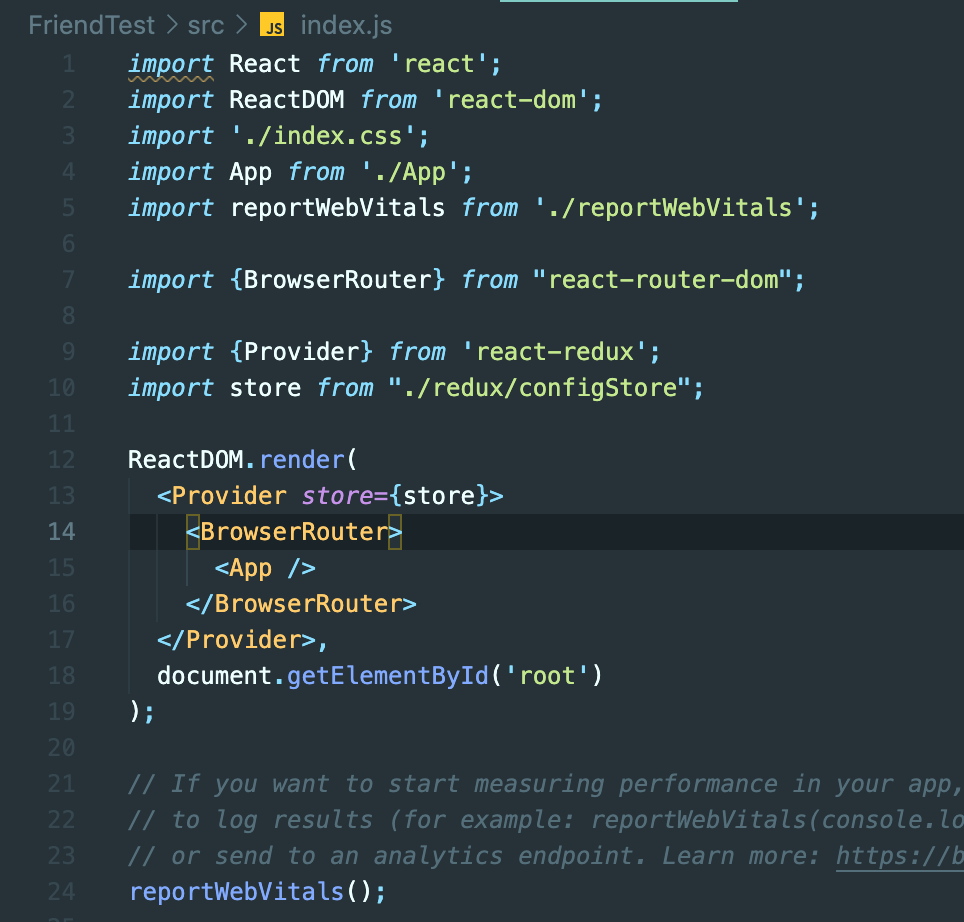Click the FriendTest breadcrumb folder
Viewport: 964px width, 922px height.
coord(91,25)
